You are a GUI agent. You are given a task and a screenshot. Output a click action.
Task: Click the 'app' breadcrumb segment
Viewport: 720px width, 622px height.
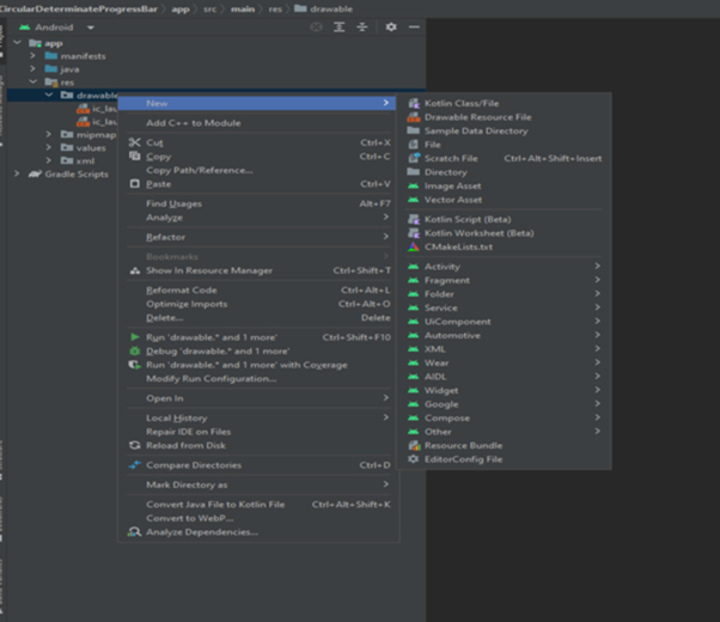pos(180,9)
